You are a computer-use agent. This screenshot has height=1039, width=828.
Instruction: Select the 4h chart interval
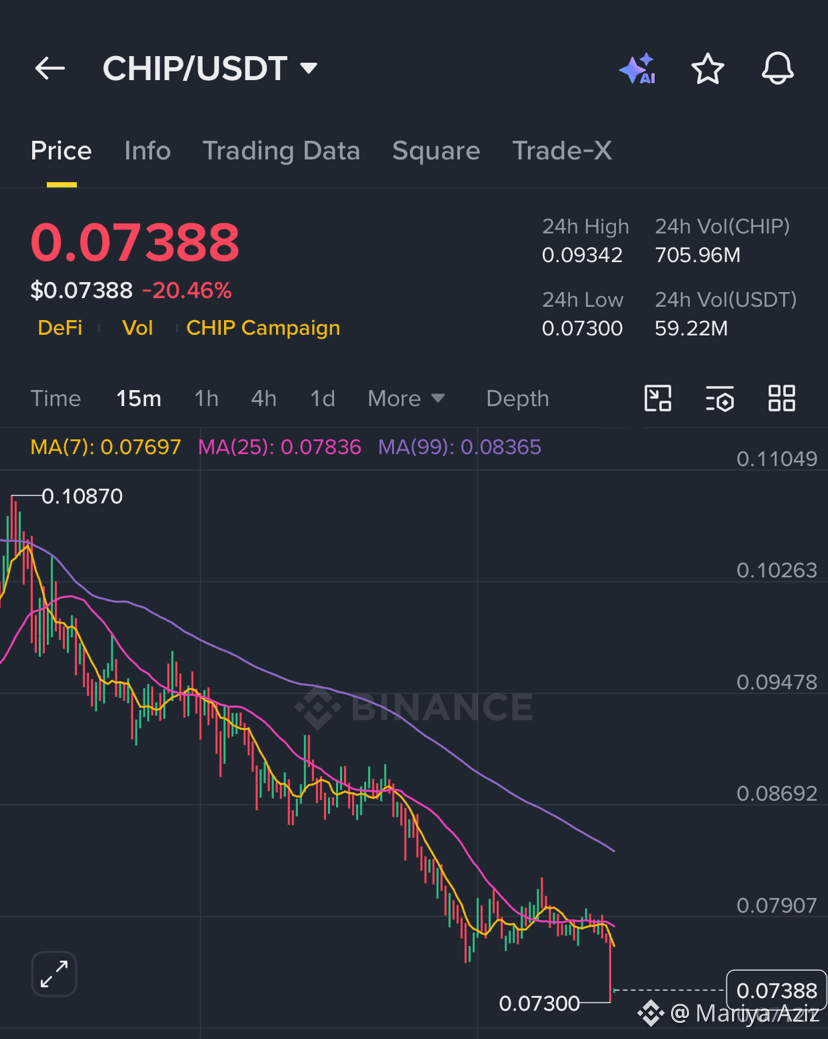(264, 398)
